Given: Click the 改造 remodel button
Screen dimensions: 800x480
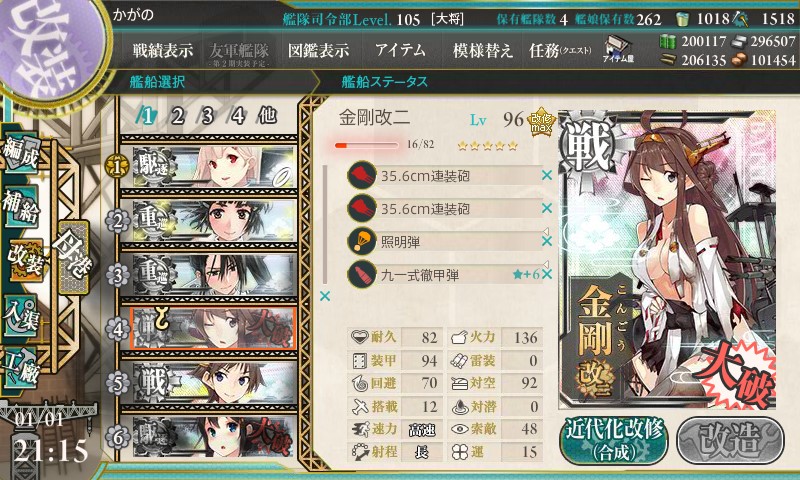Looking at the screenshot, I should tap(730, 440).
